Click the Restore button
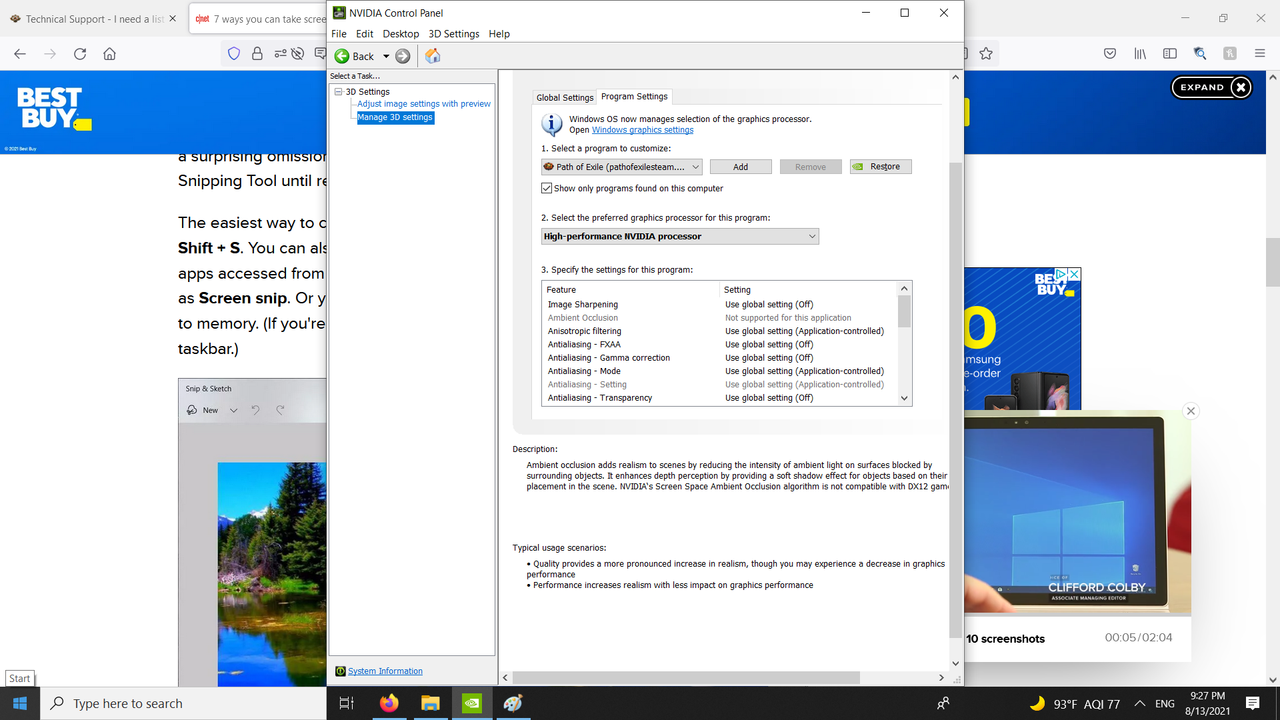Image resolution: width=1280 pixels, height=720 pixels. pyautogui.click(x=881, y=167)
